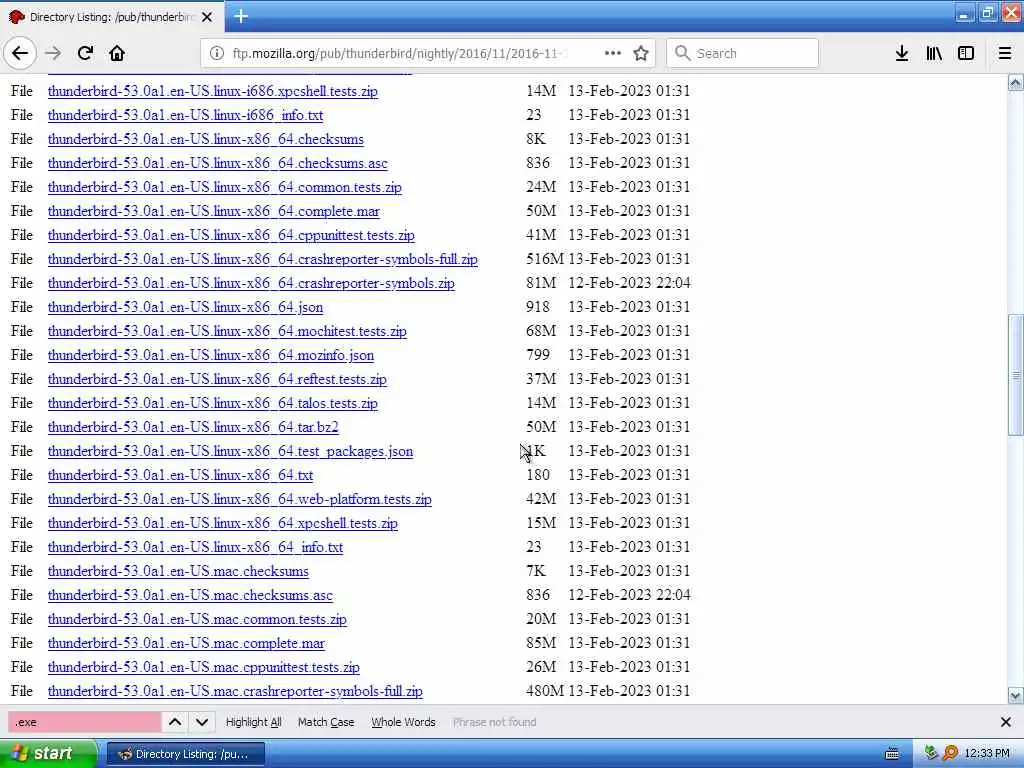Download linux-x86_64.common.tests.zip
1024x768 pixels.
coord(225,187)
